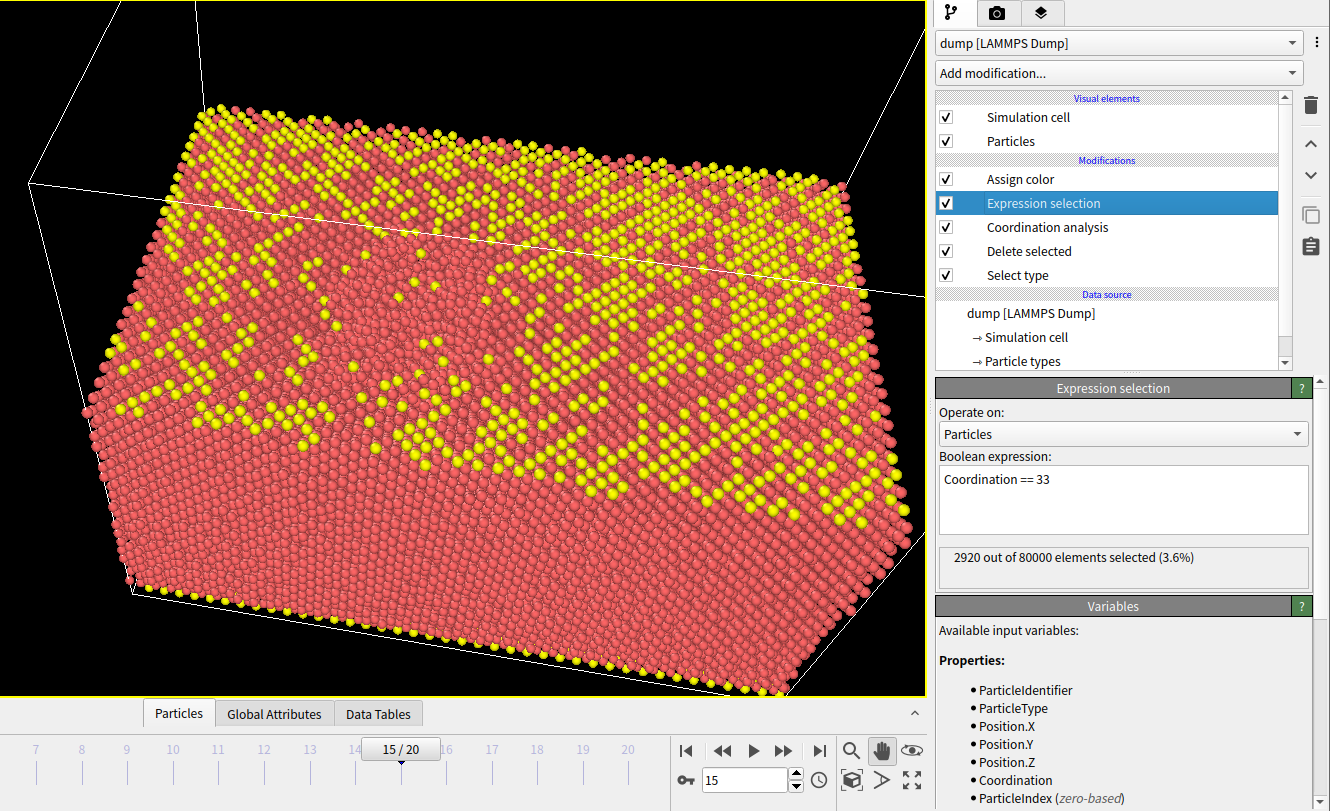Screen dimensions: 1330x811
Task: Play the animation forward
Action: click(753, 751)
